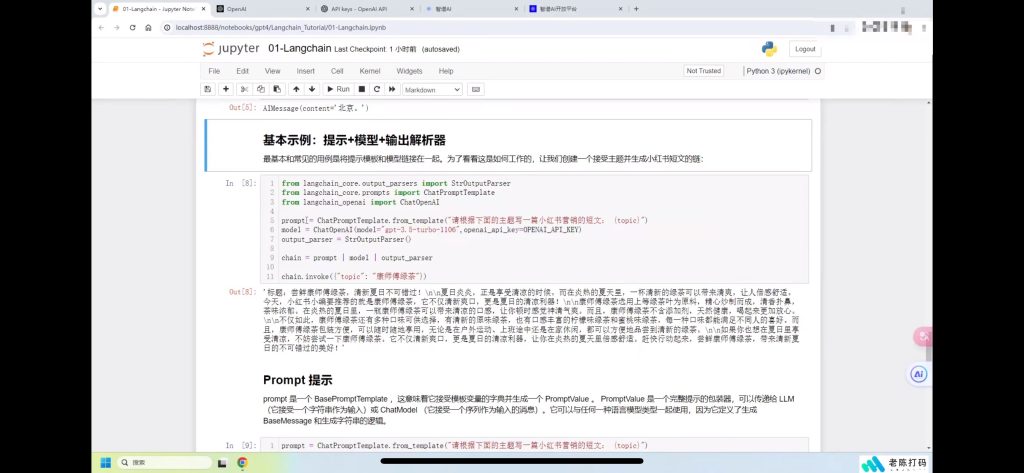
Task: Expand the Widgets menu
Action: point(409,71)
